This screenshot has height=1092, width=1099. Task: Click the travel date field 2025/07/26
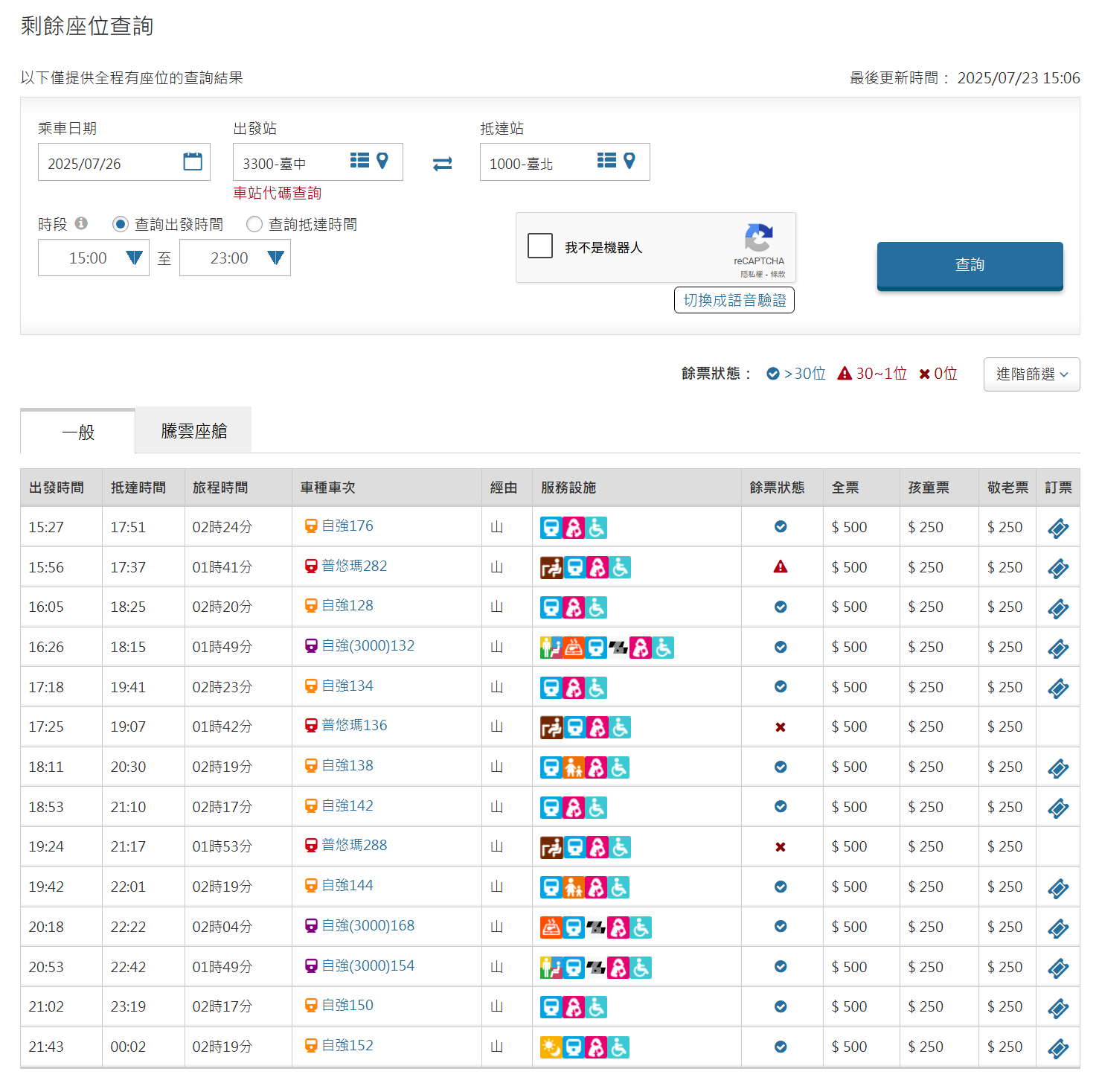[124, 162]
